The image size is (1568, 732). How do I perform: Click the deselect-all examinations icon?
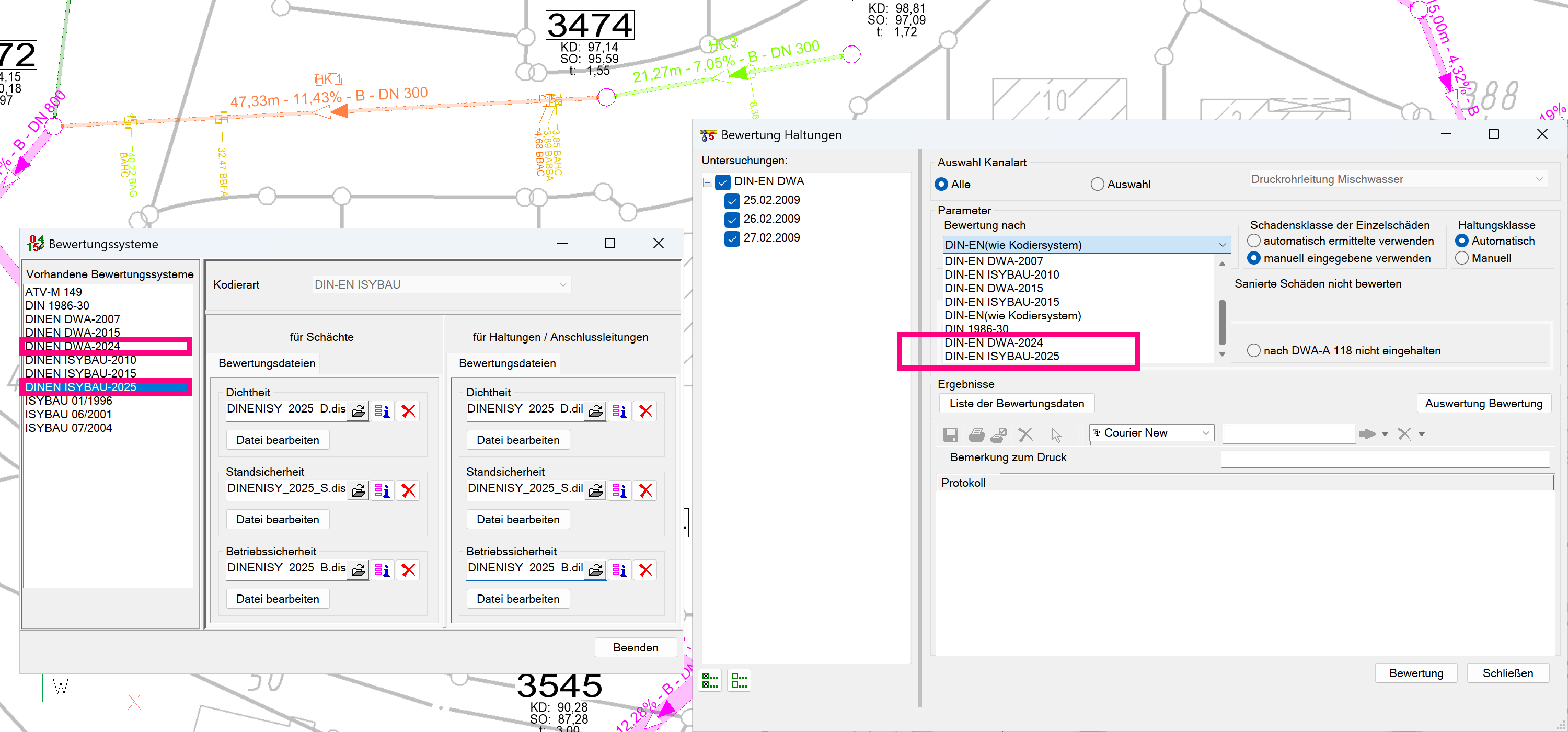[739, 680]
